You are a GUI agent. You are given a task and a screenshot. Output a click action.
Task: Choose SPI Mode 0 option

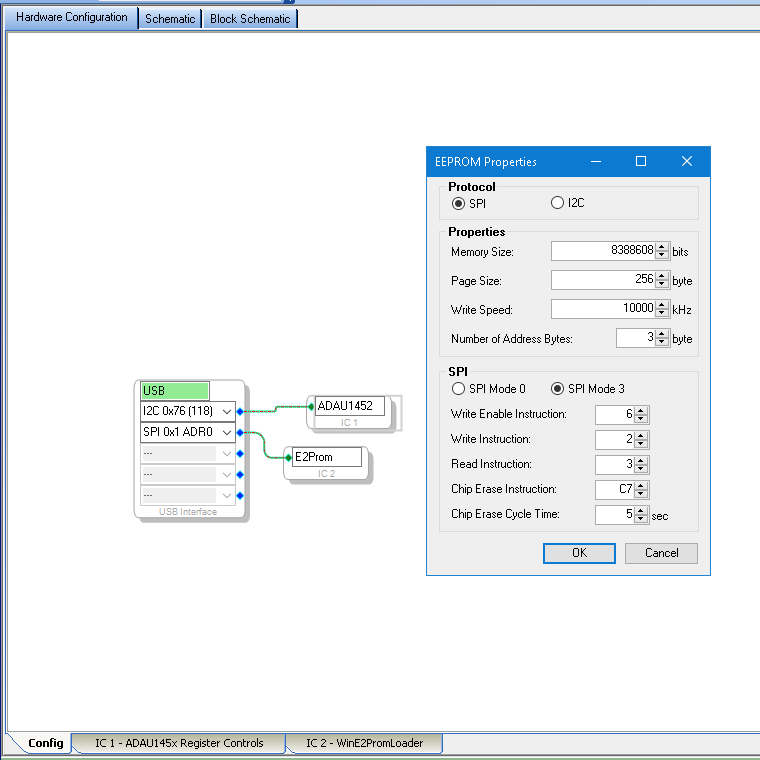(458, 389)
